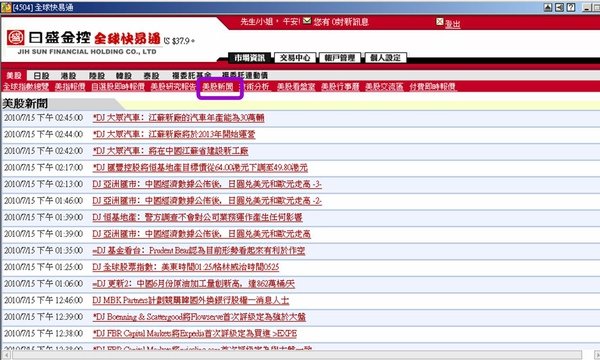
Task: Click the speaker icon in the title bar
Action: 559,7
